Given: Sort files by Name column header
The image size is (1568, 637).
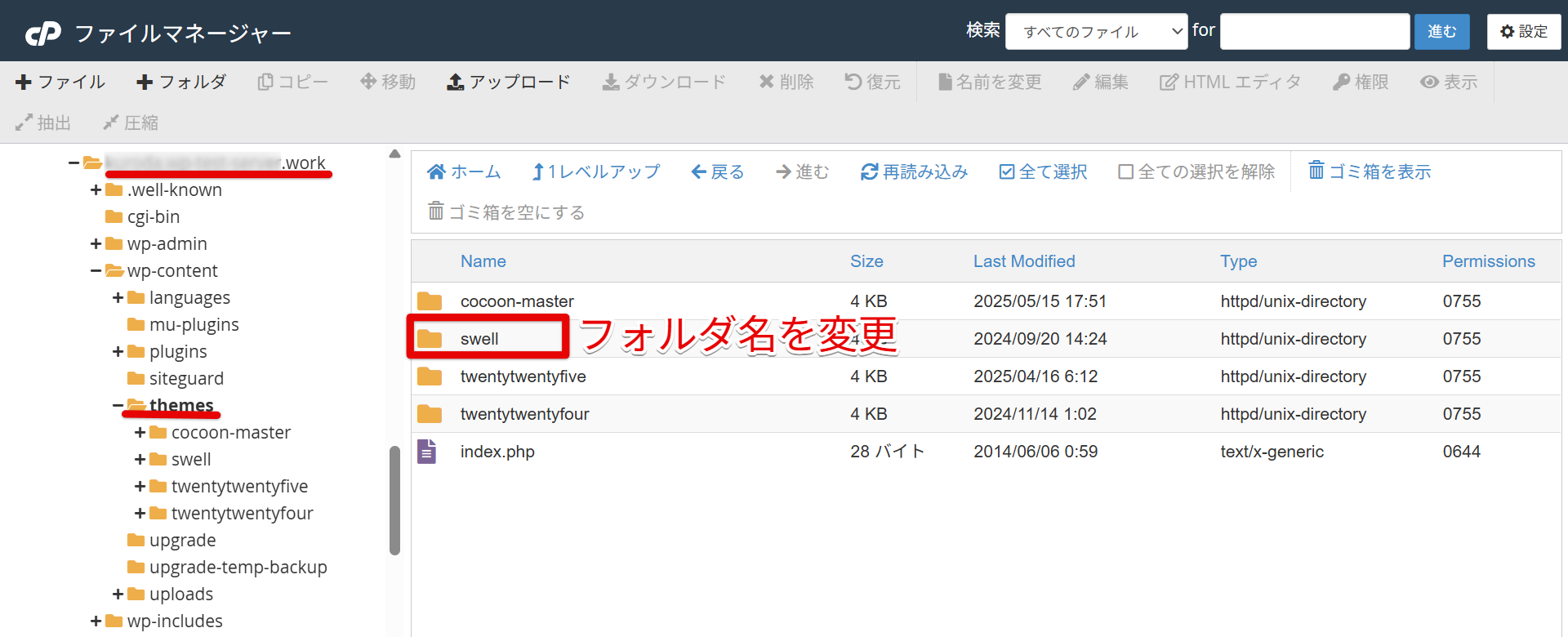Looking at the screenshot, I should [x=483, y=261].
